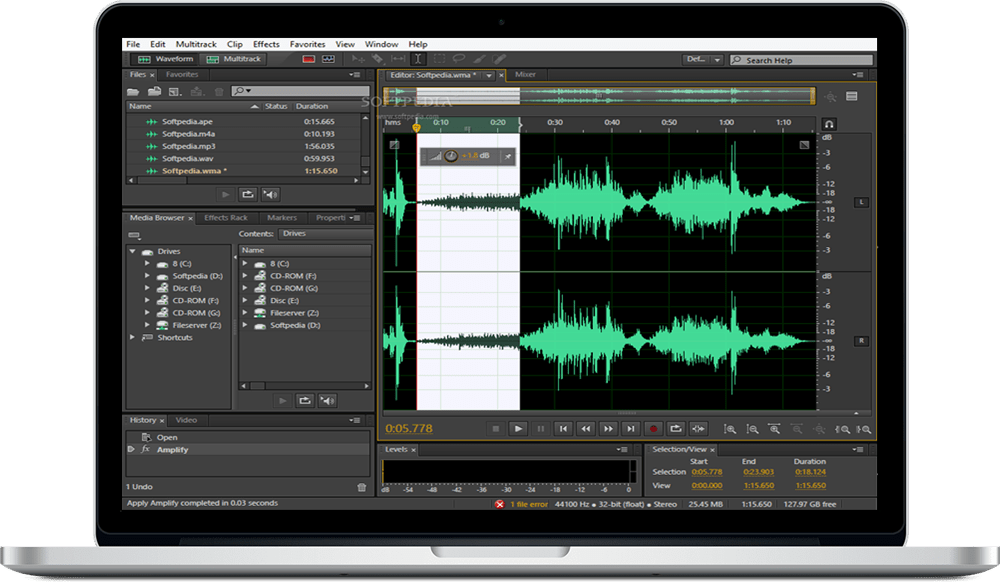The height and width of the screenshot is (582, 1000).
Task: Select the Spot Healing Brush tool
Action: coord(499,59)
